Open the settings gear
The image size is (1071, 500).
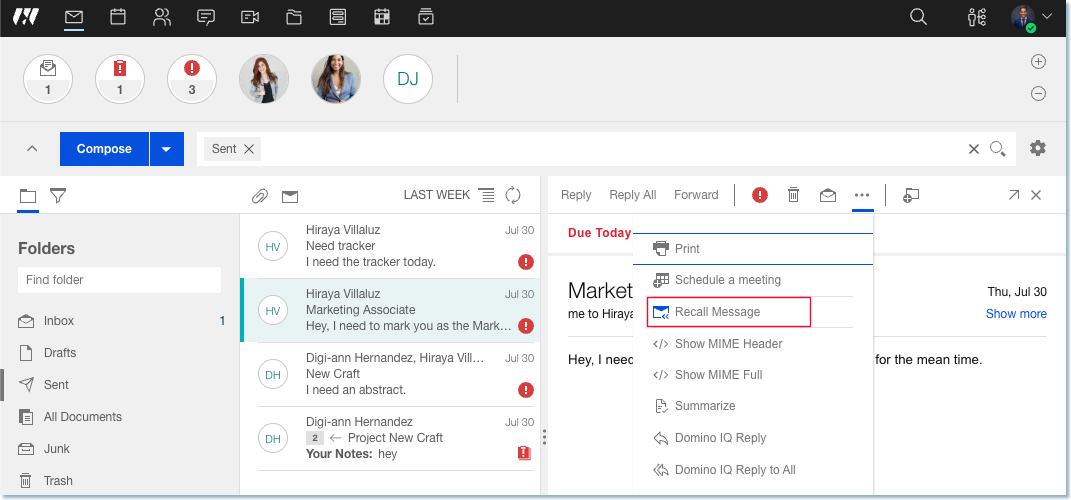pyautogui.click(x=1038, y=148)
